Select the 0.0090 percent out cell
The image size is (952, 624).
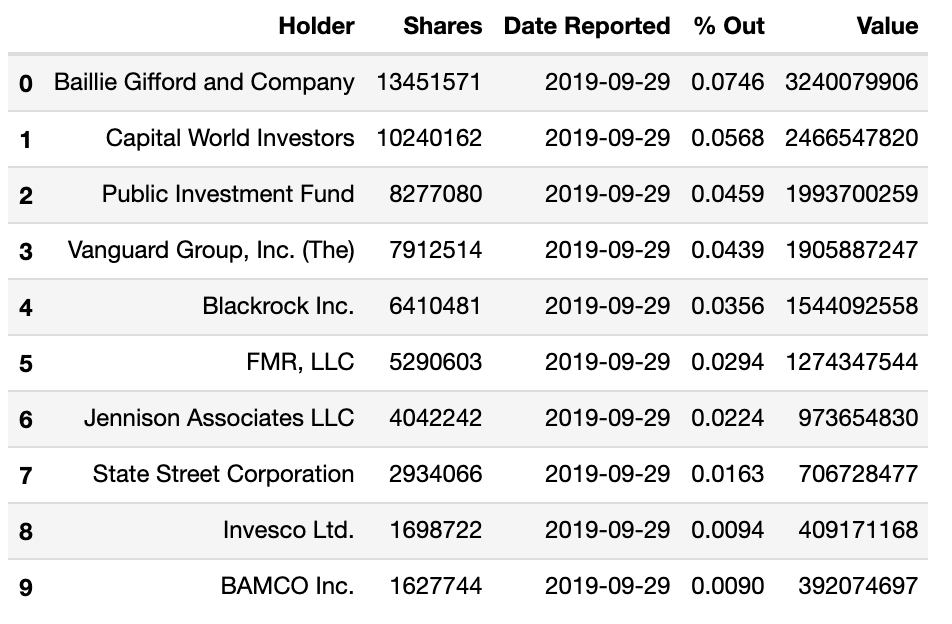click(727, 586)
